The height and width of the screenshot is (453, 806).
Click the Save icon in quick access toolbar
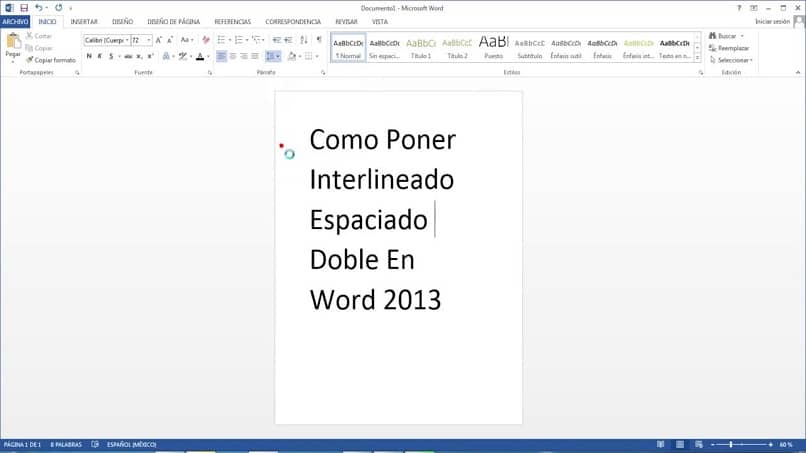coord(23,7)
